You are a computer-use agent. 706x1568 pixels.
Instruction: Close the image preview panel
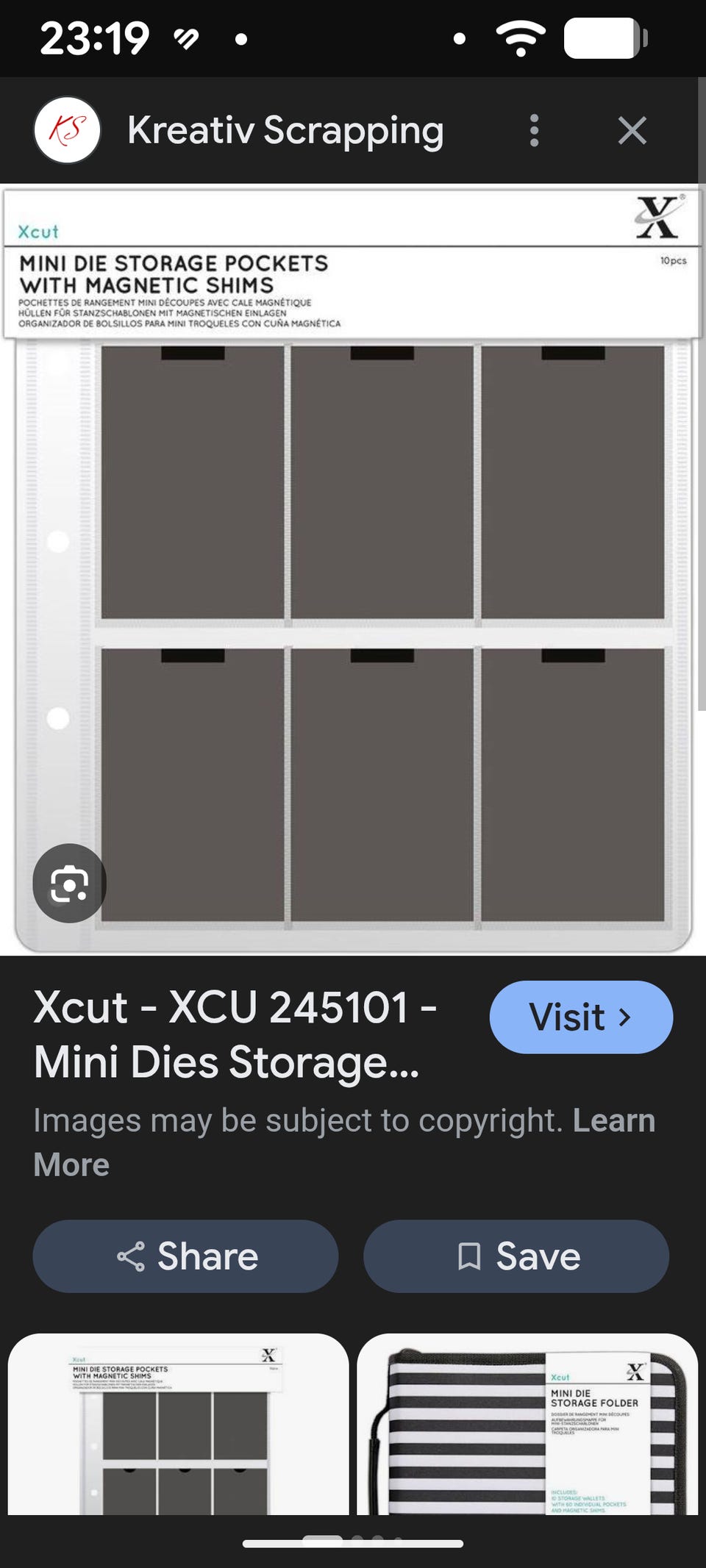point(632,131)
